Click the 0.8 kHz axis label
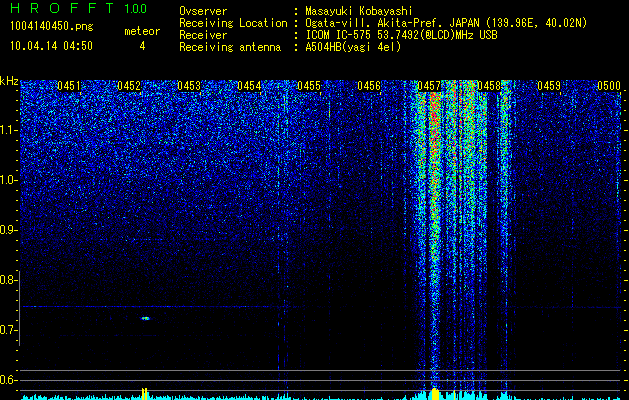 point(8,280)
